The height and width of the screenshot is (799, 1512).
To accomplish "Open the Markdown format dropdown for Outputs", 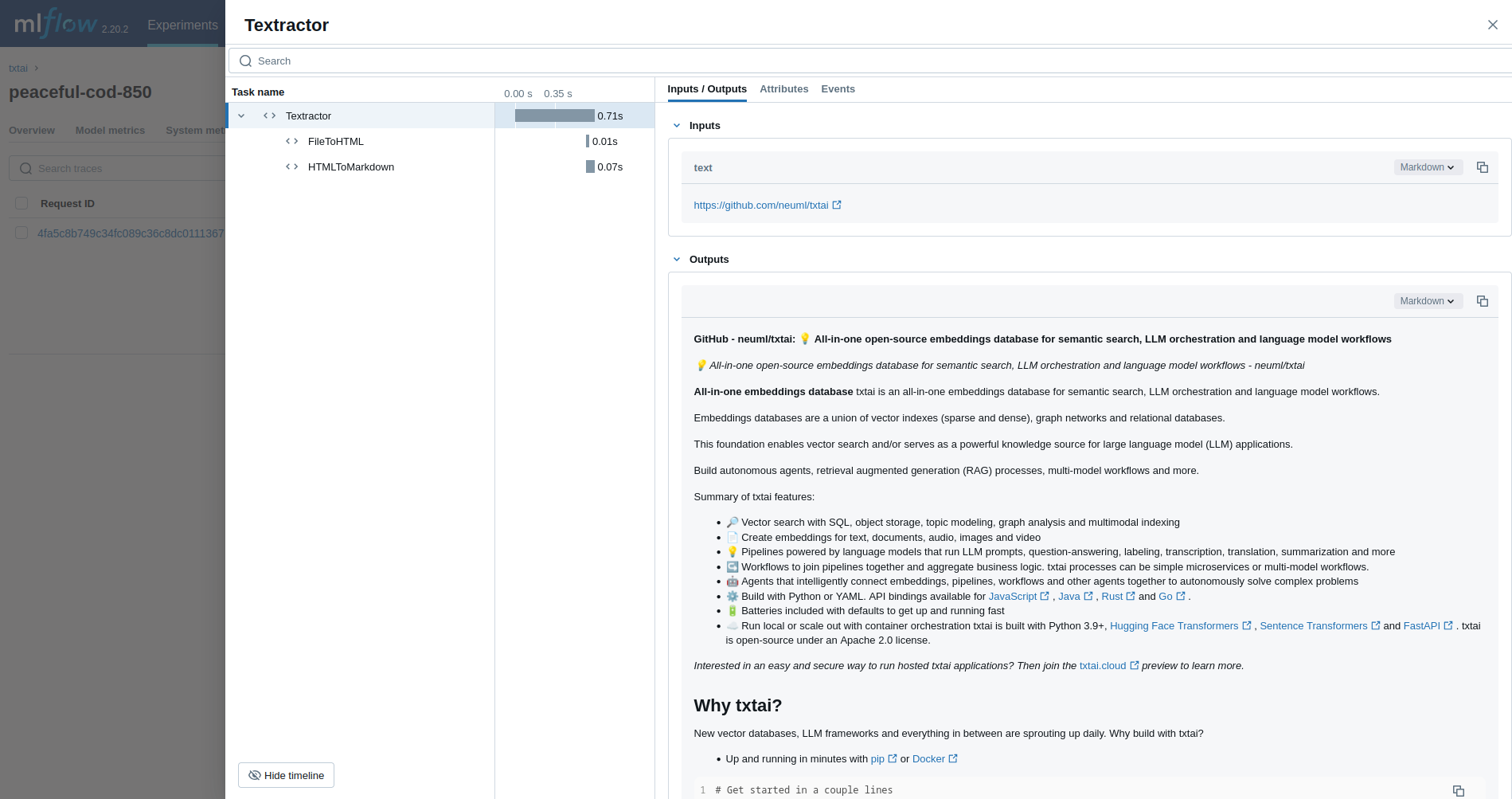I will [1427, 301].
